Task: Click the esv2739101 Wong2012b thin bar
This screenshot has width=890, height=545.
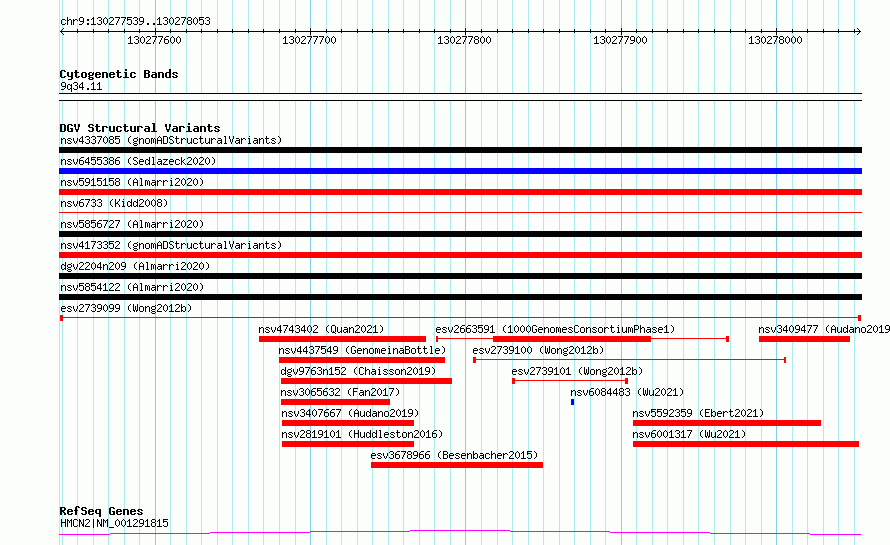Action: [x=570, y=381]
